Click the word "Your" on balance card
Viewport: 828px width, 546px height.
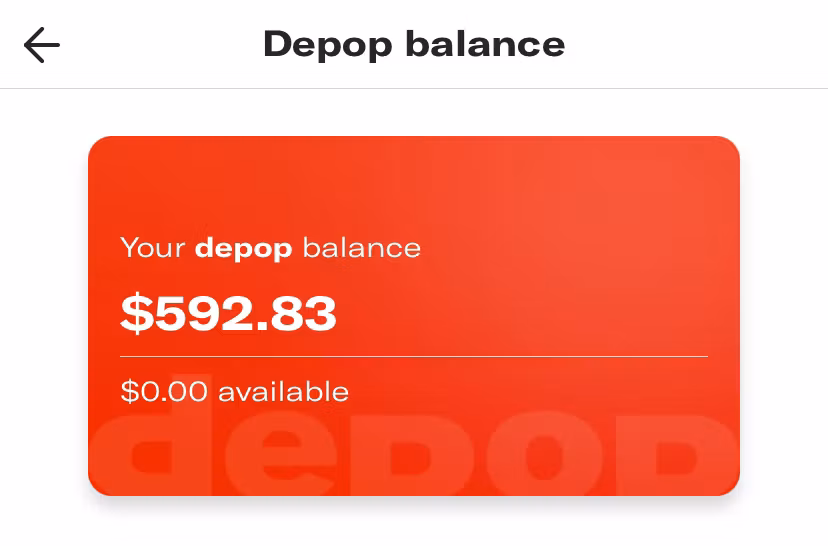point(153,247)
